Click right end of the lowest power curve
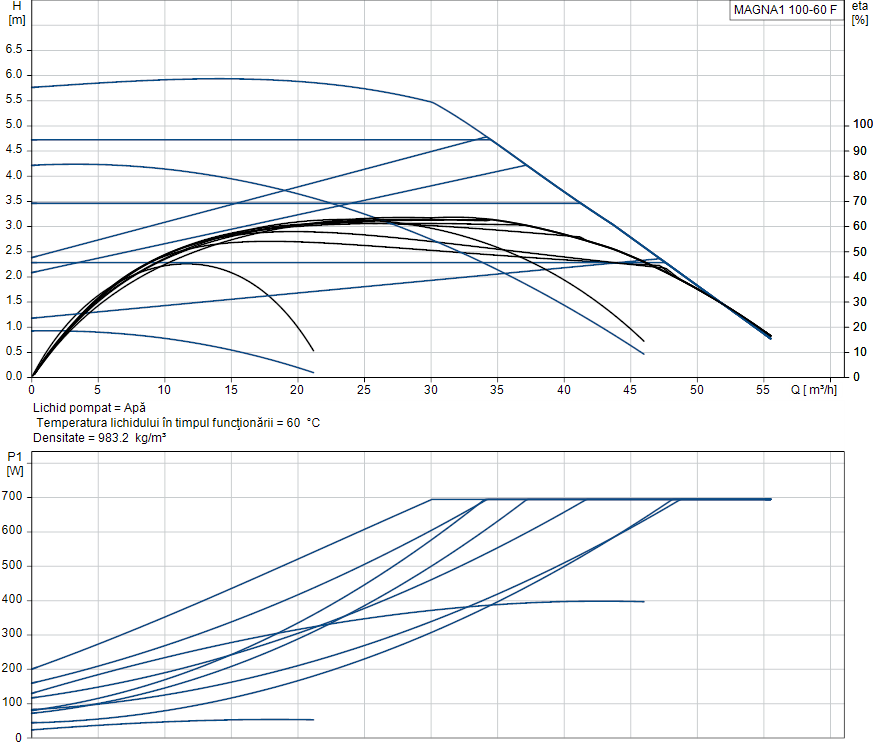The width and height of the screenshot is (876, 755). click(313, 719)
